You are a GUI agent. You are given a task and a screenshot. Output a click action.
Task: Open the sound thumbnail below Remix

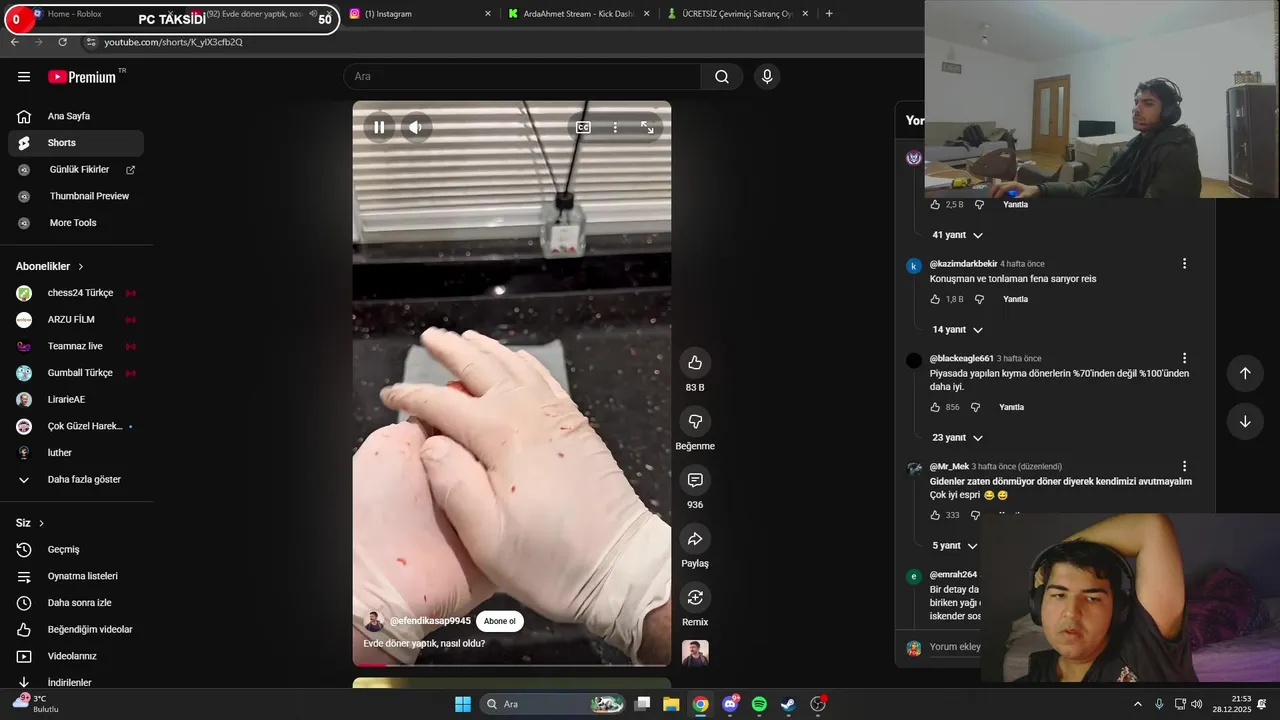tap(695, 653)
